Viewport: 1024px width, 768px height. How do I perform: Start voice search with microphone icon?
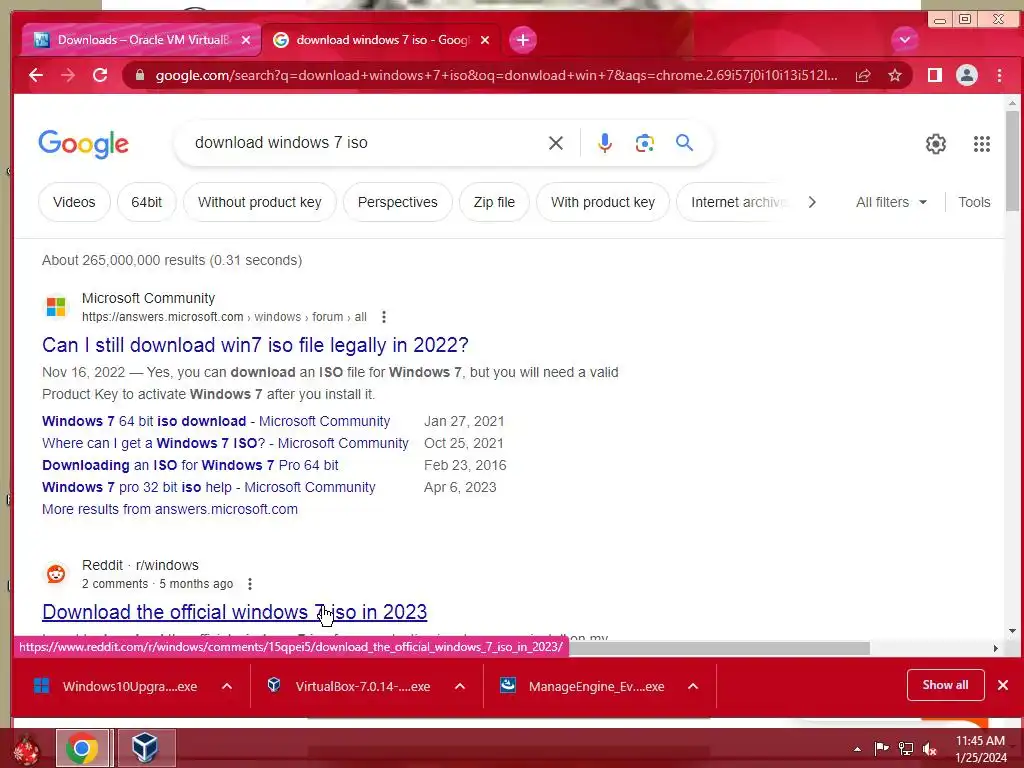pyautogui.click(x=605, y=143)
